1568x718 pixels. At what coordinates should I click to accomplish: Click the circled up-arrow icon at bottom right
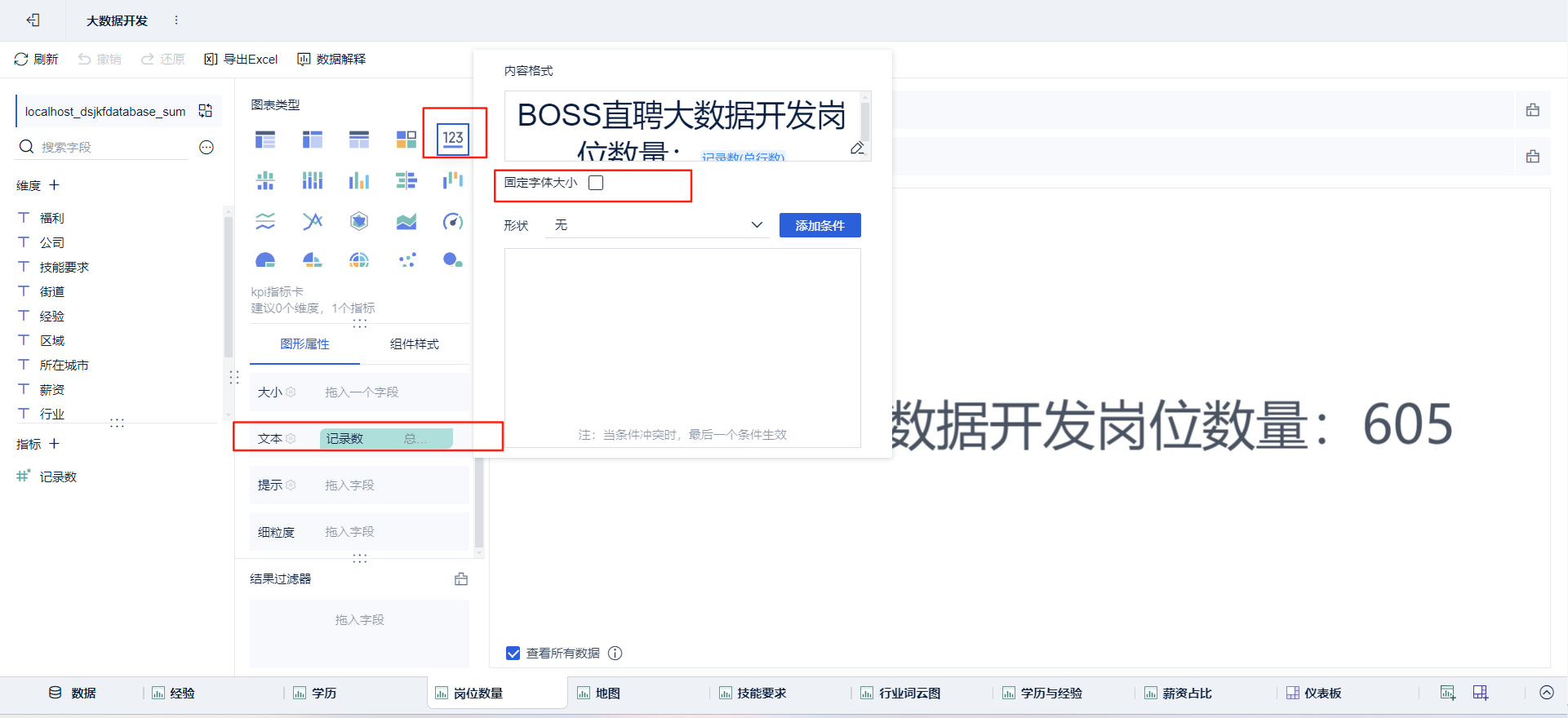click(x=1547, y=693)
